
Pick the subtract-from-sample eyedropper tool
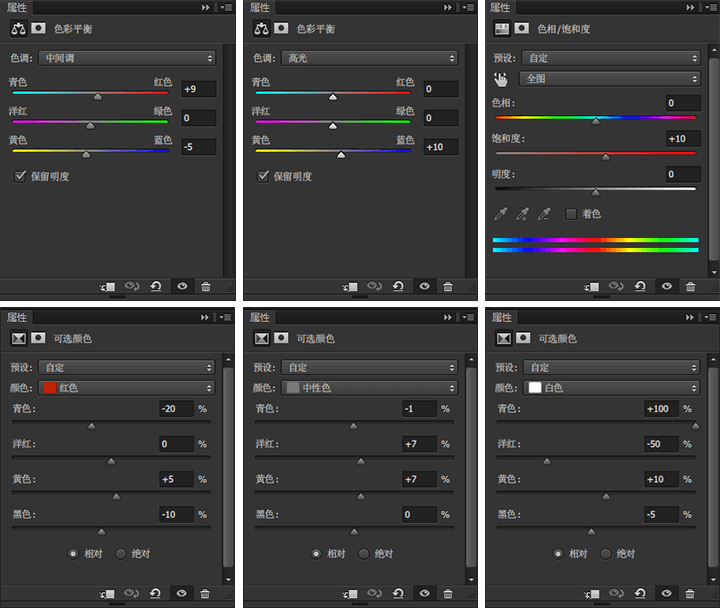544,214
